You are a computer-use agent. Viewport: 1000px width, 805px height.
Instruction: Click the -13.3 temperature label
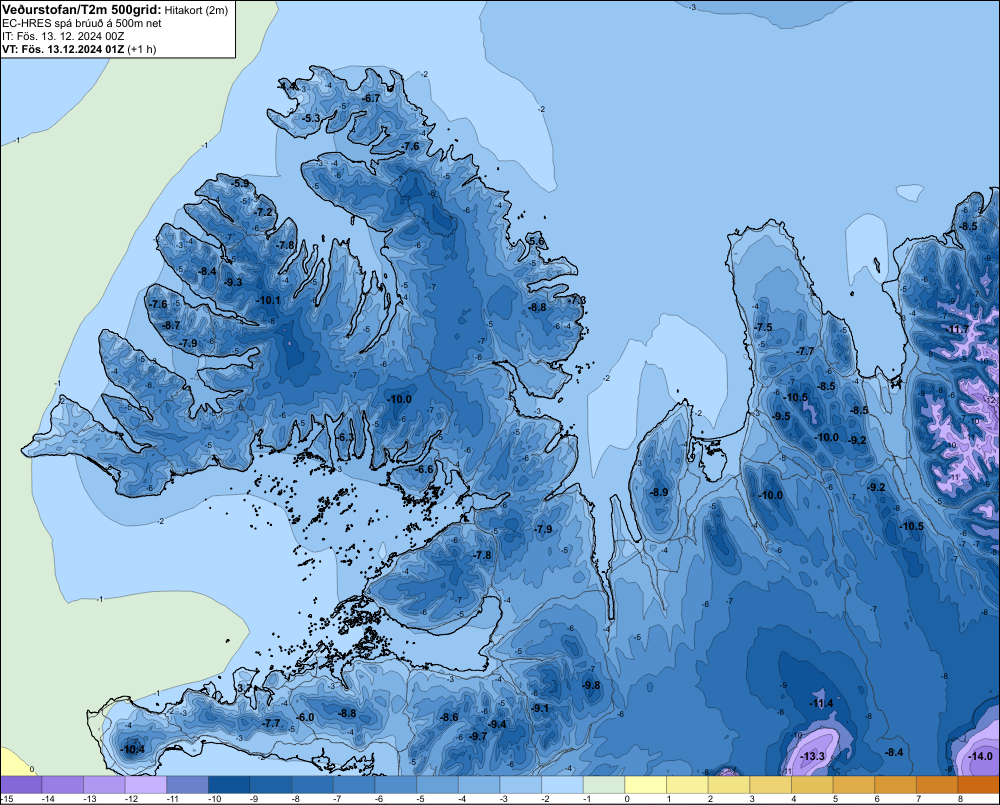pyautogui.click(x=812, y=757)
